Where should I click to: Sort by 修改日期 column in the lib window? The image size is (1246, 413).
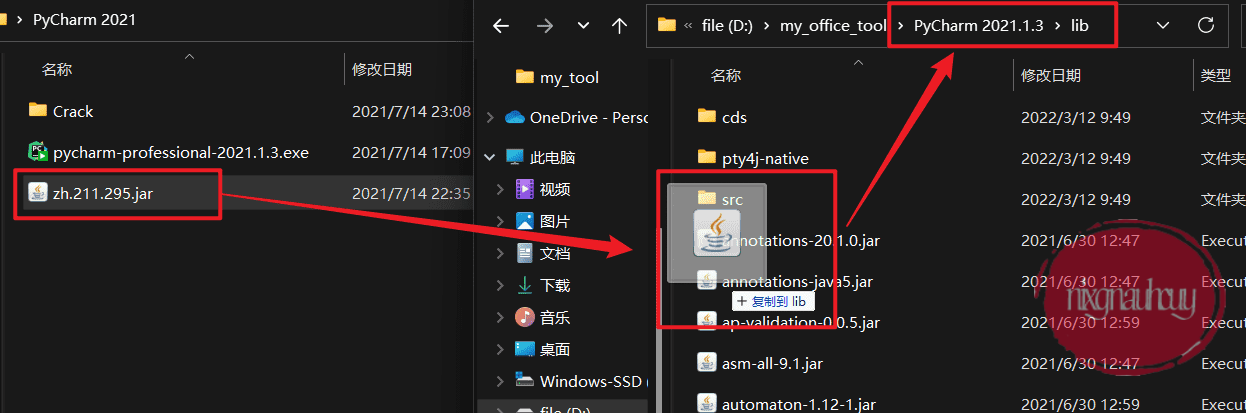[x=1050, y=75]
